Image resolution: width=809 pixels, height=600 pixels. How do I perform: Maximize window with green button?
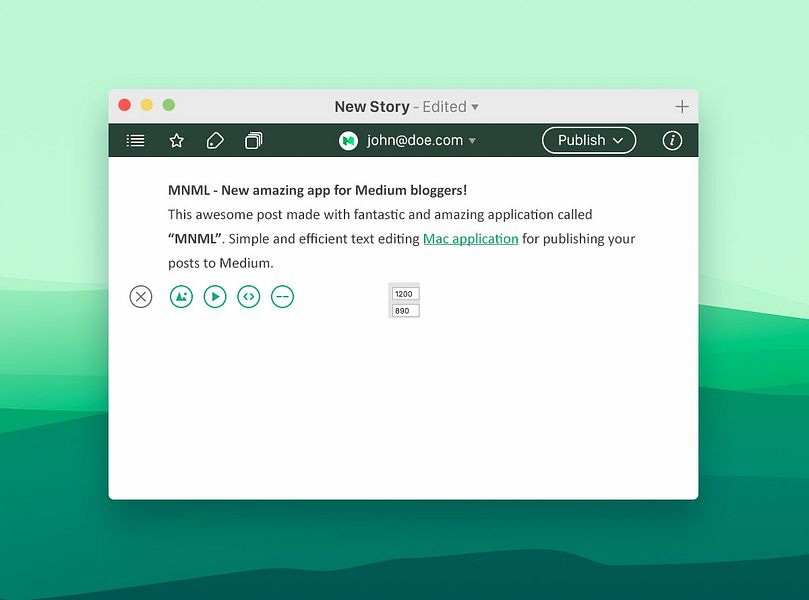pos(169,105)
